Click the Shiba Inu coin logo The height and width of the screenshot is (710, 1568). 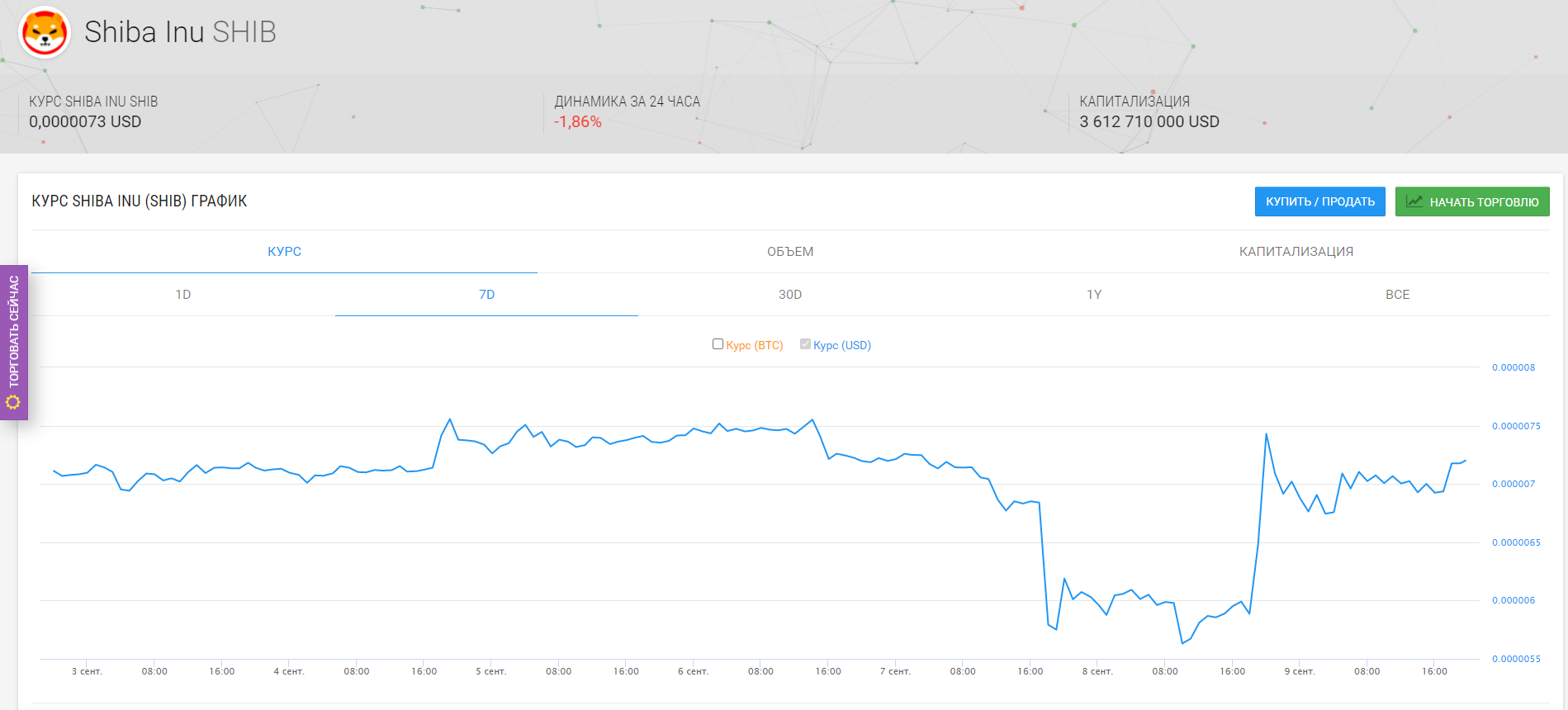click(45, 33)
